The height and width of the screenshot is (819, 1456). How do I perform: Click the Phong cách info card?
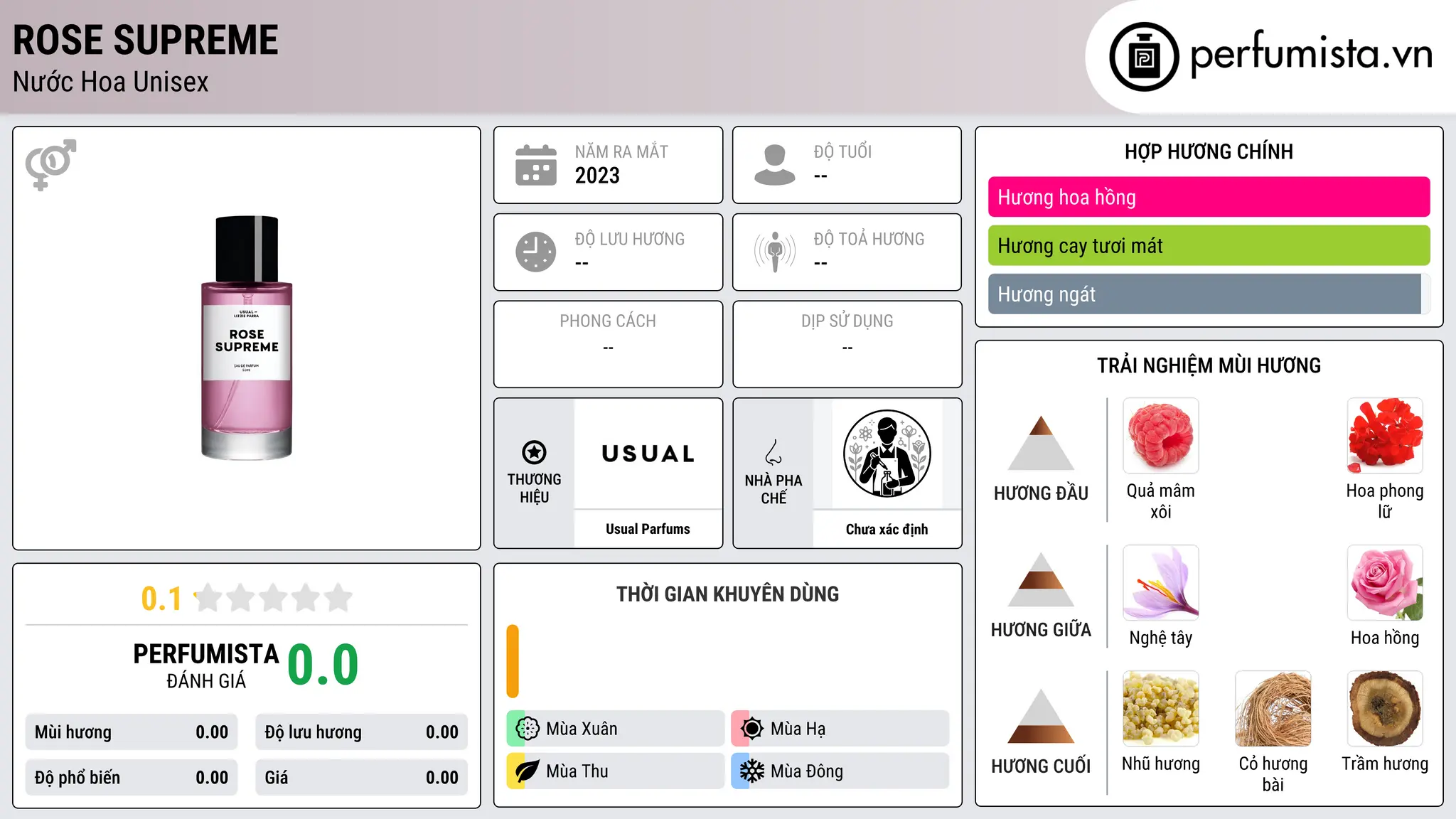click(x=608, y=344)
